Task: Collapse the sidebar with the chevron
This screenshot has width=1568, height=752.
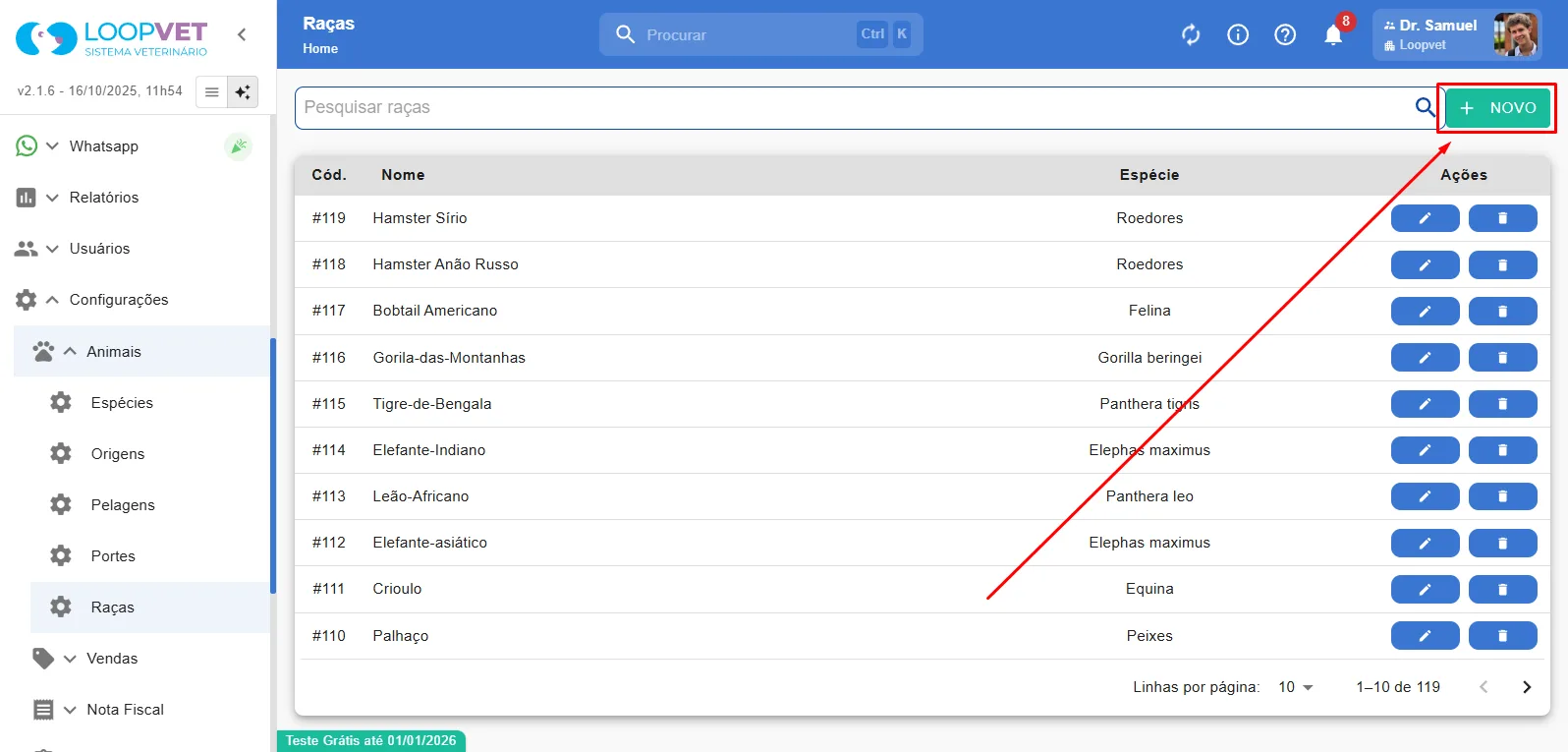Action: coord(242,34)
